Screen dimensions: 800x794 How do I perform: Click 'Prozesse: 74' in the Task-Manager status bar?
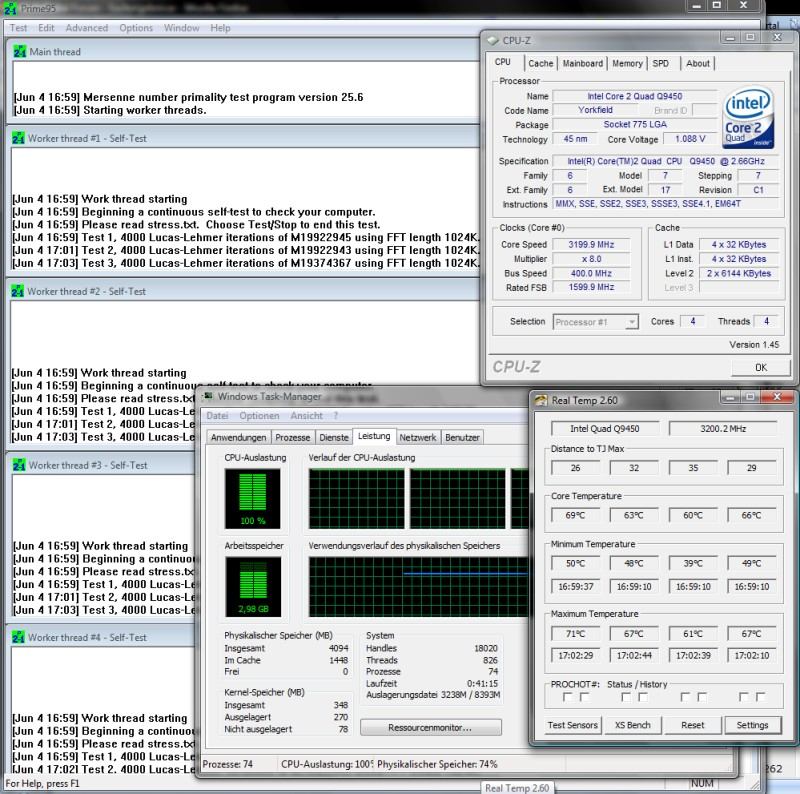[x=228, y=764]
